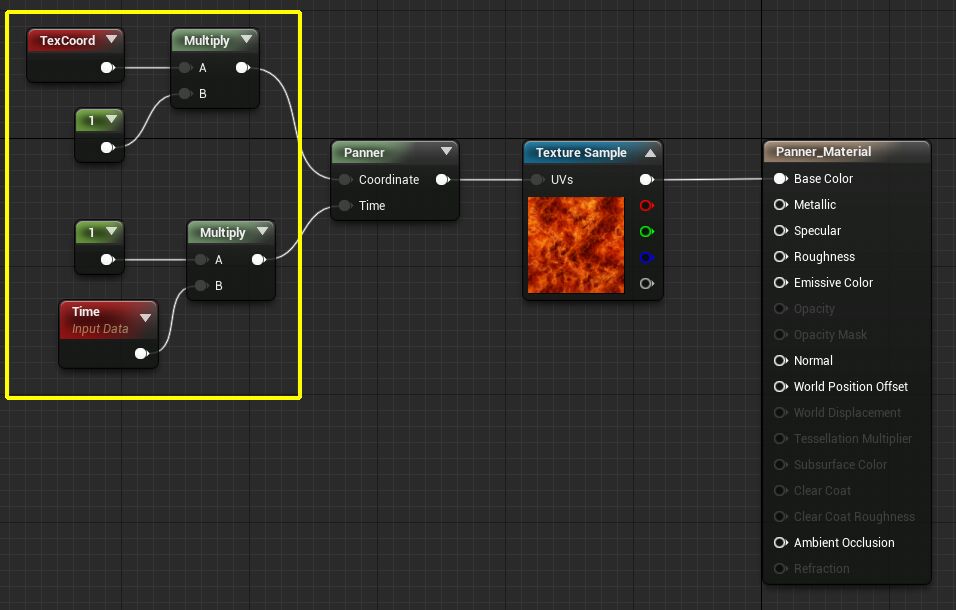Click the World Position Offset pin
956x610 pixels.
pos(780,387)
